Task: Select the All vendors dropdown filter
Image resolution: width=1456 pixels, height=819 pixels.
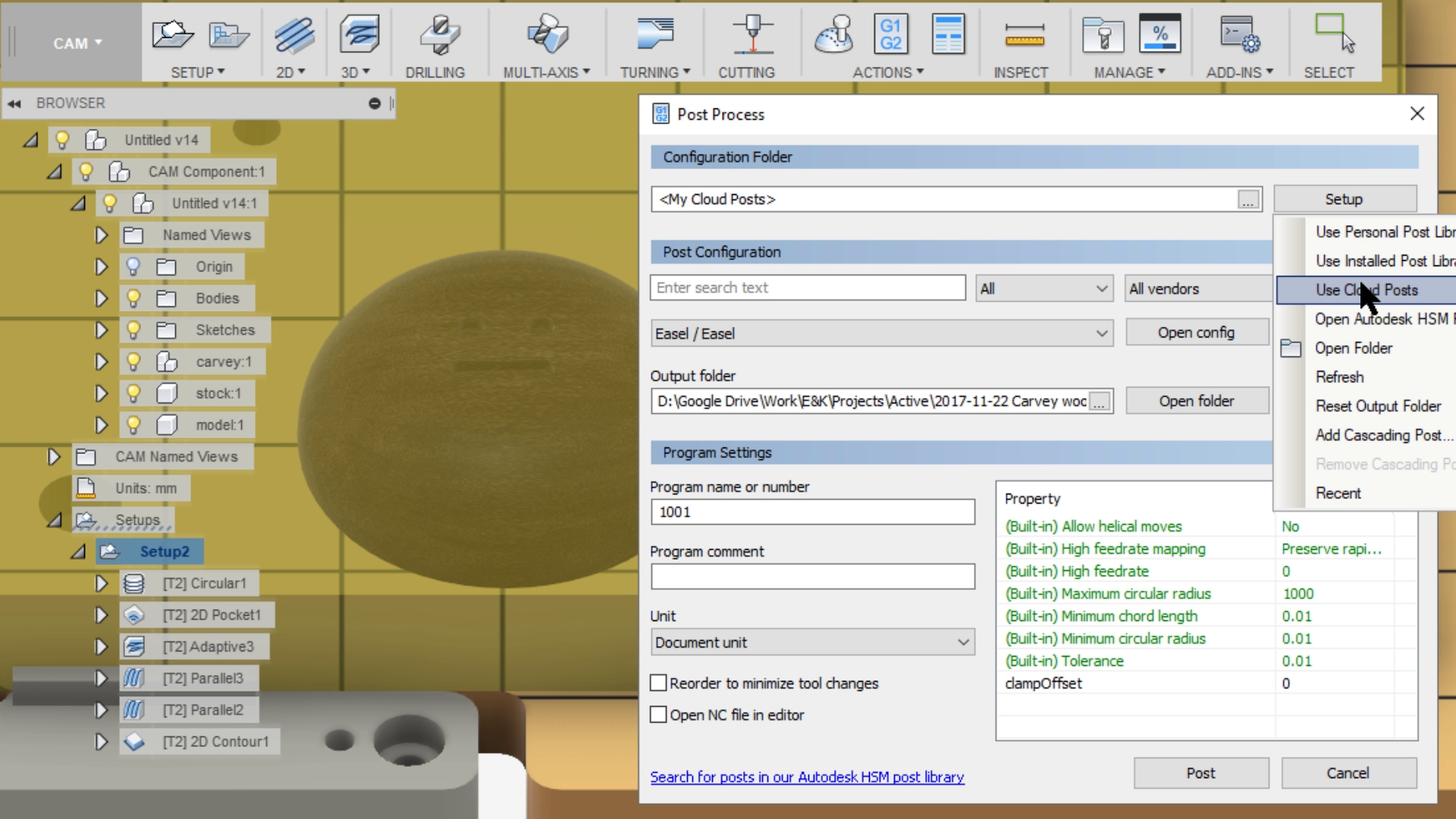Action: (x=1196, y=289)
